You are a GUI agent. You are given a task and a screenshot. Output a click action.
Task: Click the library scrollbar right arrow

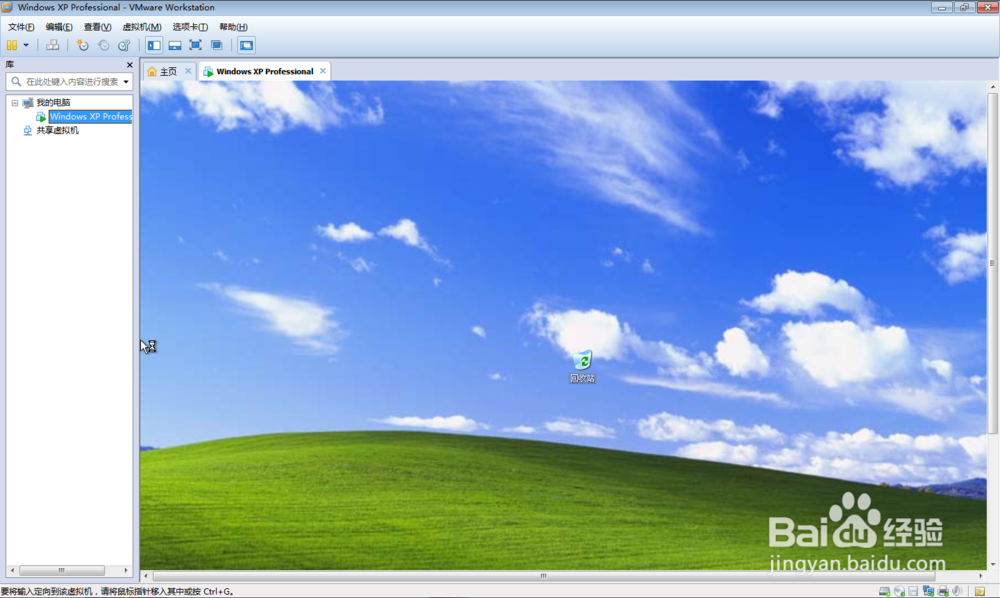click(126, 571)
